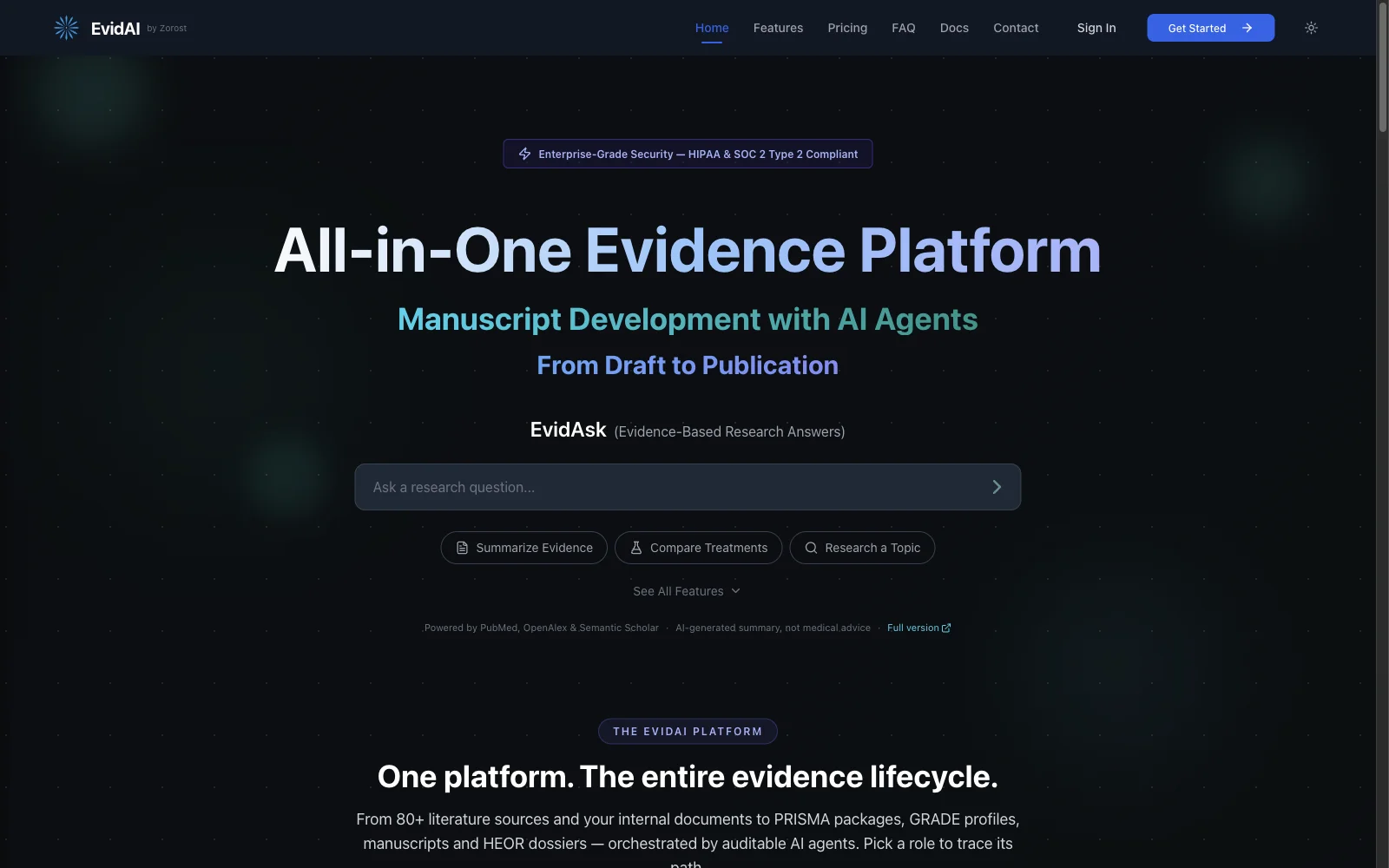
Task: Click THE EVIDAI PLATFORM pill label
Action: tap(688, 731)
